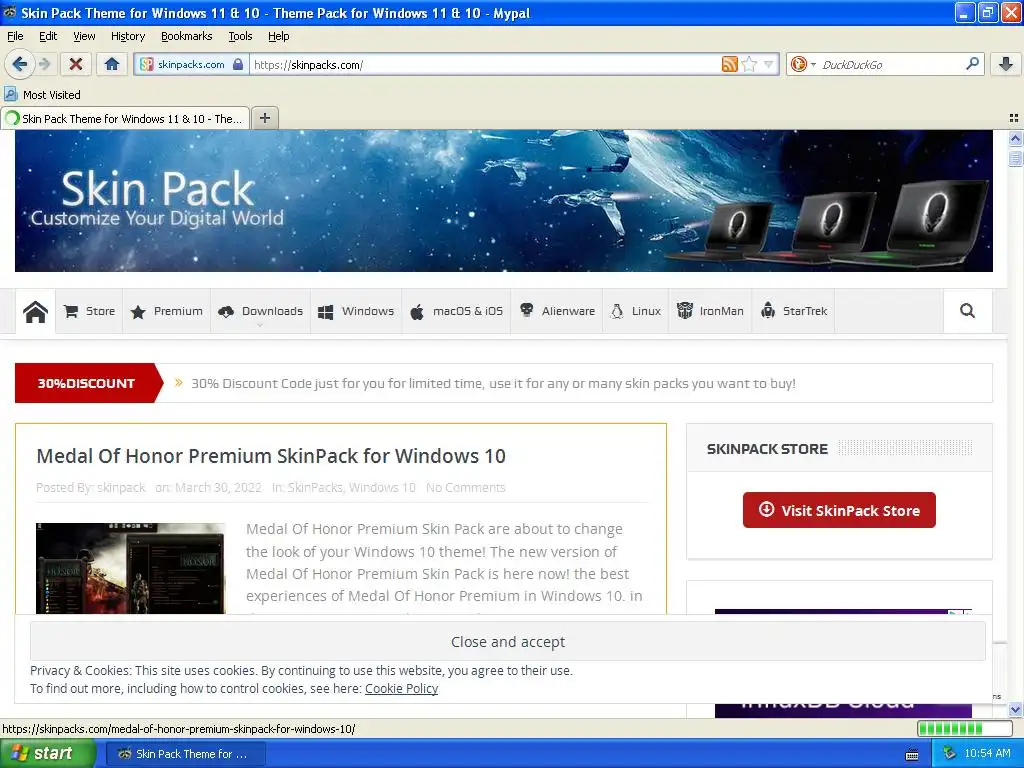Click the No Comments link
This screenshot has height=768, width=1024.
pyautogui.click(x=466, y=487)
